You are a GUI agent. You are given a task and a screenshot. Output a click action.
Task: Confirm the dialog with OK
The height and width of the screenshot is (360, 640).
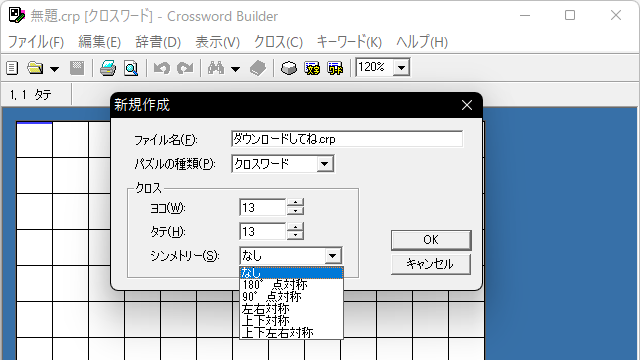pos(431,240)
